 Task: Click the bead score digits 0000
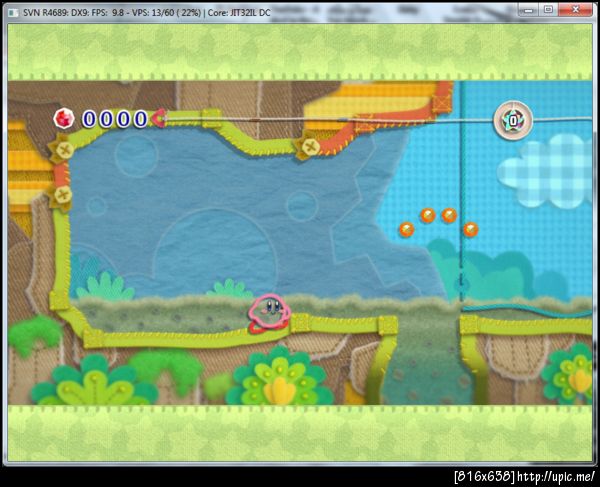click(115, 119)
